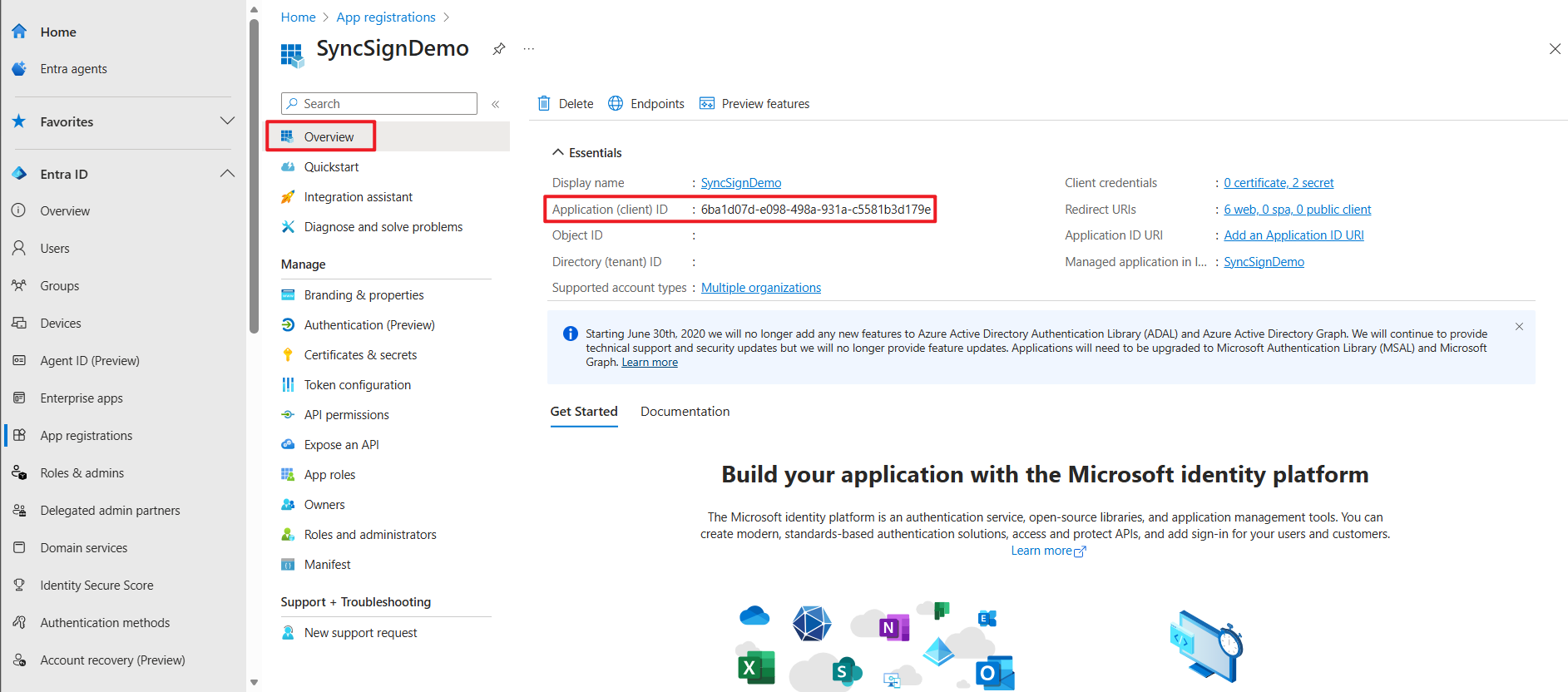Click the Certificates & secrets key icon
Screen dimensions: 1568x692
click(x=288, y=355)
